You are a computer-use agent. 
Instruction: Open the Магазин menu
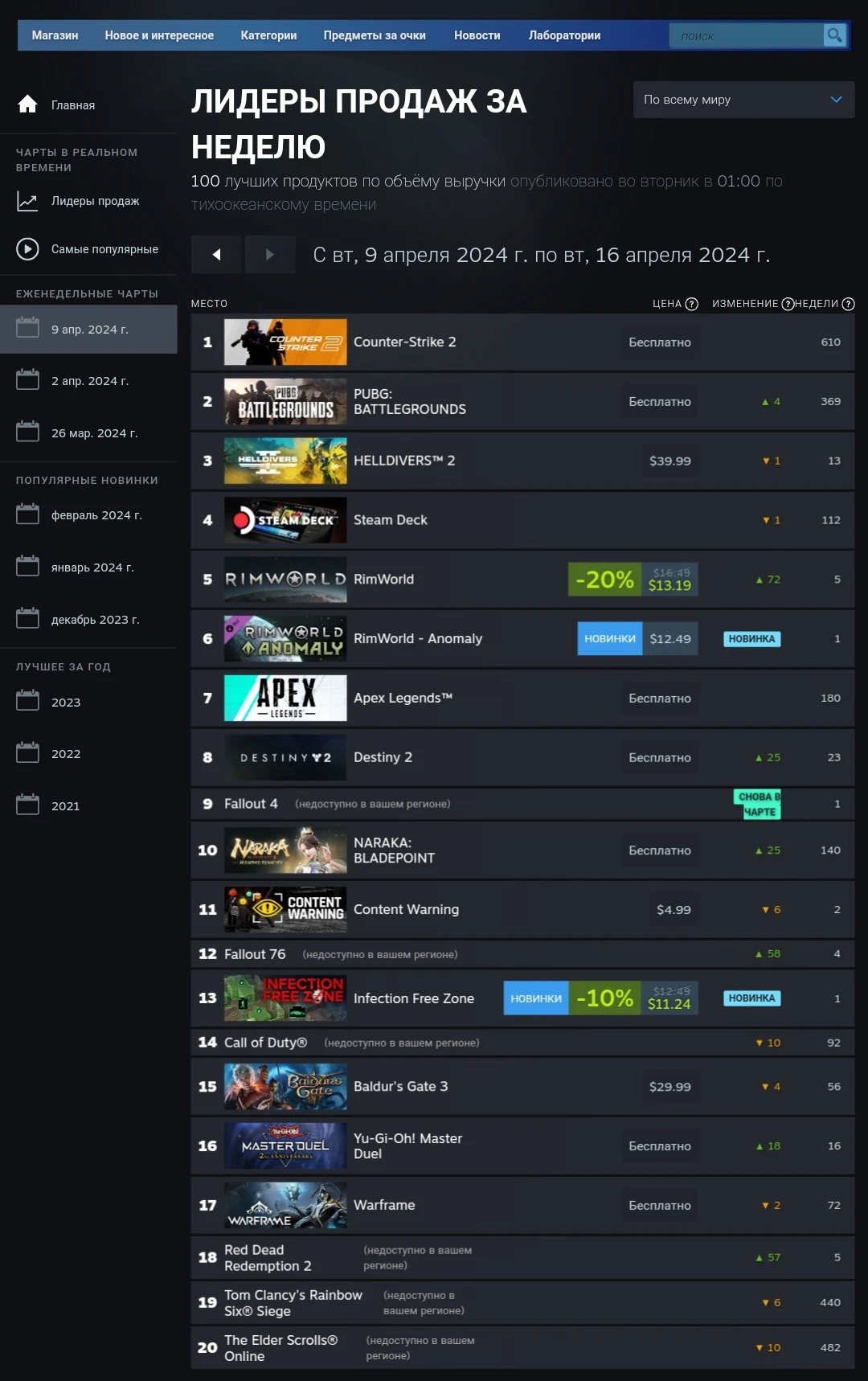click(x=55, y=35)
